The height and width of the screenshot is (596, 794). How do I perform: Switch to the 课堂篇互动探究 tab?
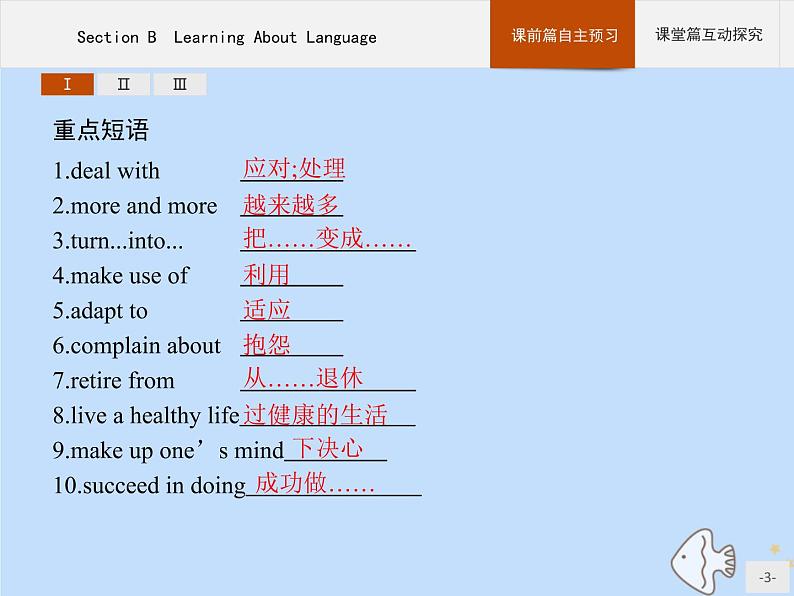pos(708,34)
